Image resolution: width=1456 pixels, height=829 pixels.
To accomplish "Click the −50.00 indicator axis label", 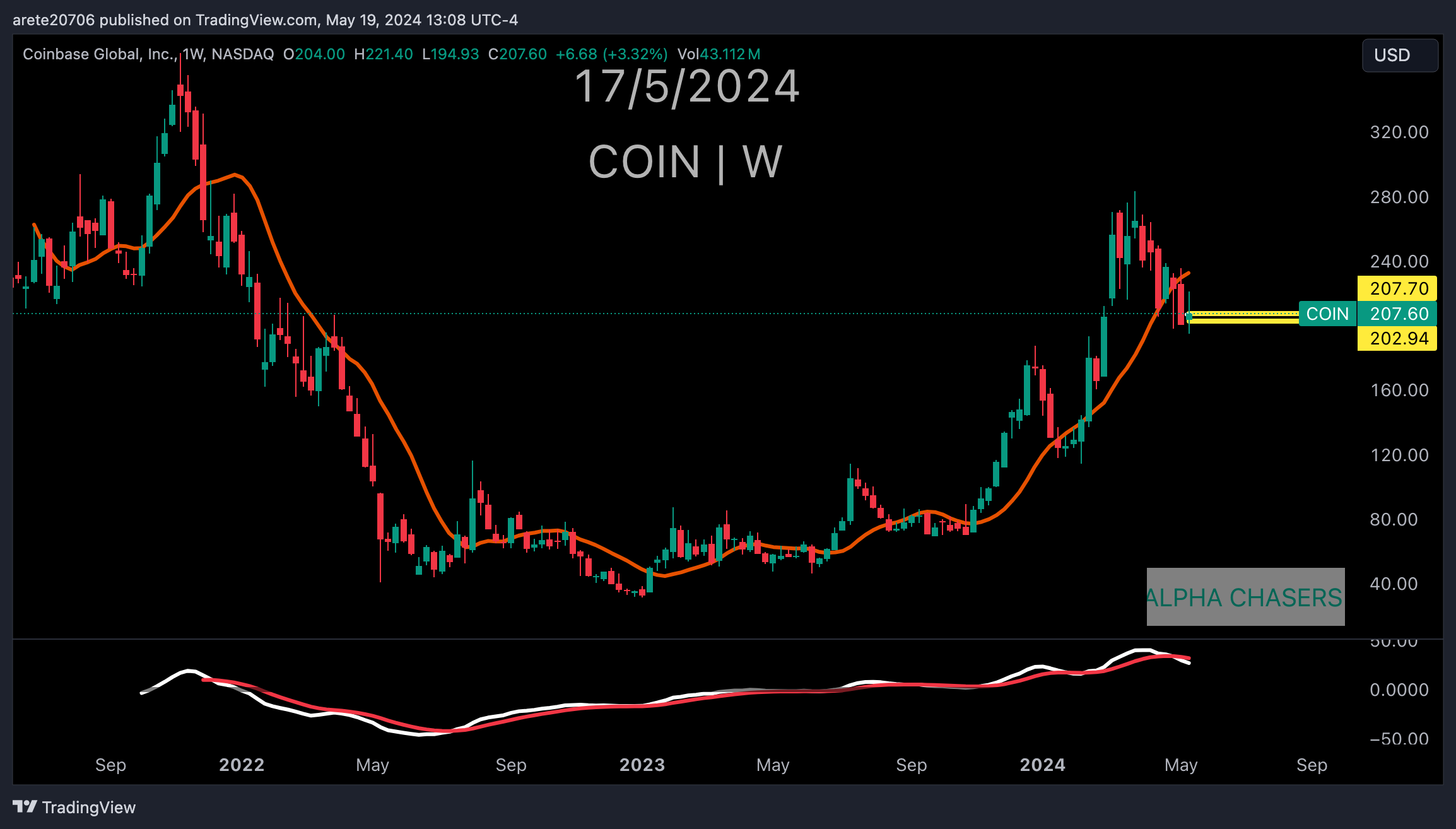I will point(1399,739).
